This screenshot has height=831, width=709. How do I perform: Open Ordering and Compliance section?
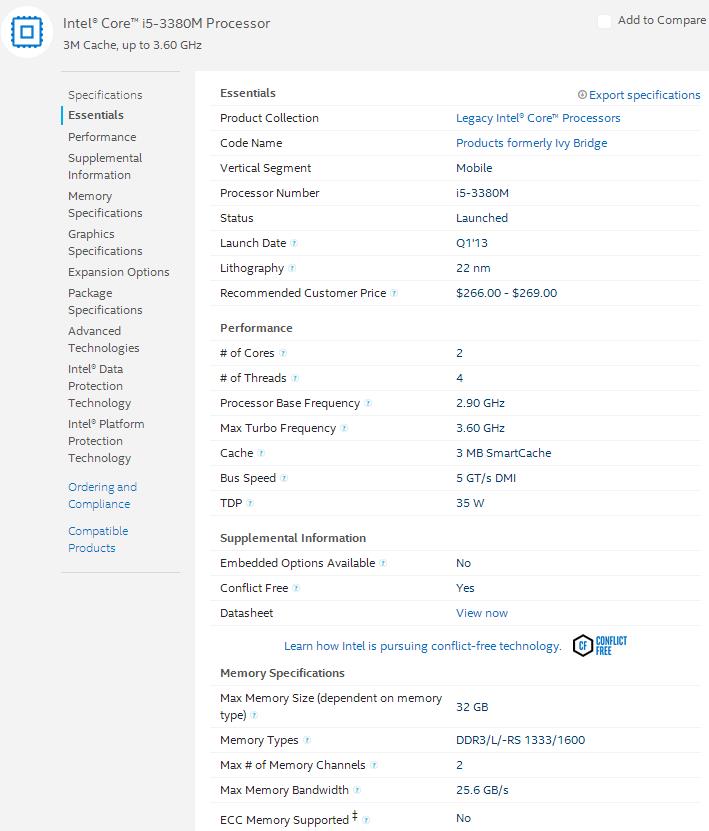pos(102,496)
